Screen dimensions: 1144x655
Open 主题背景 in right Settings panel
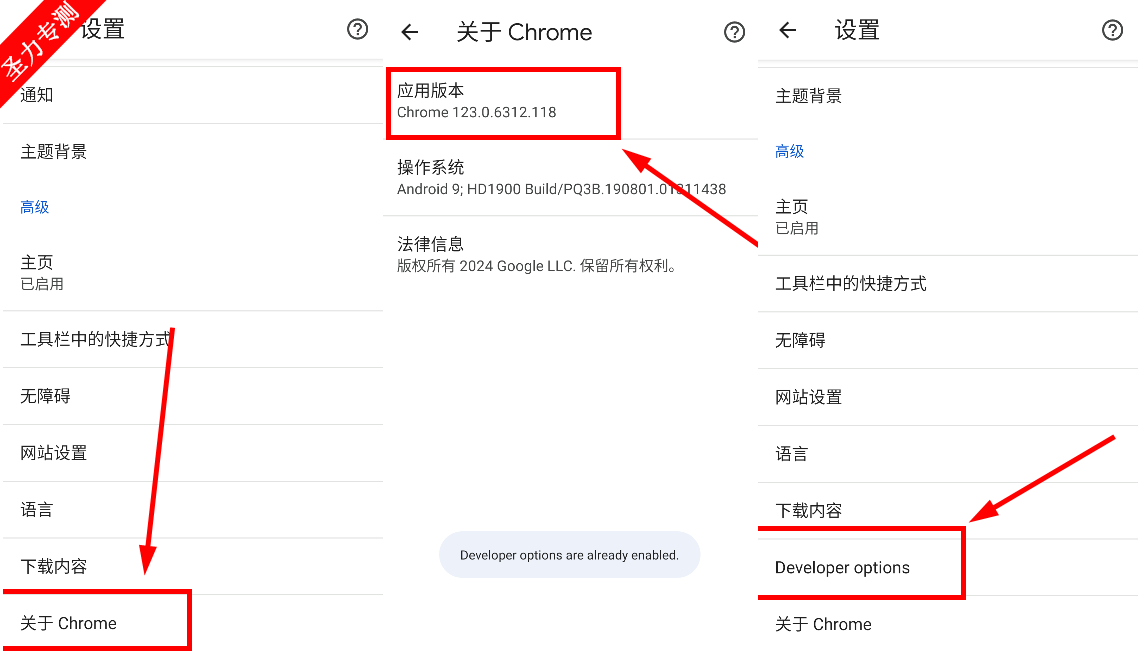tap(948, 96)
